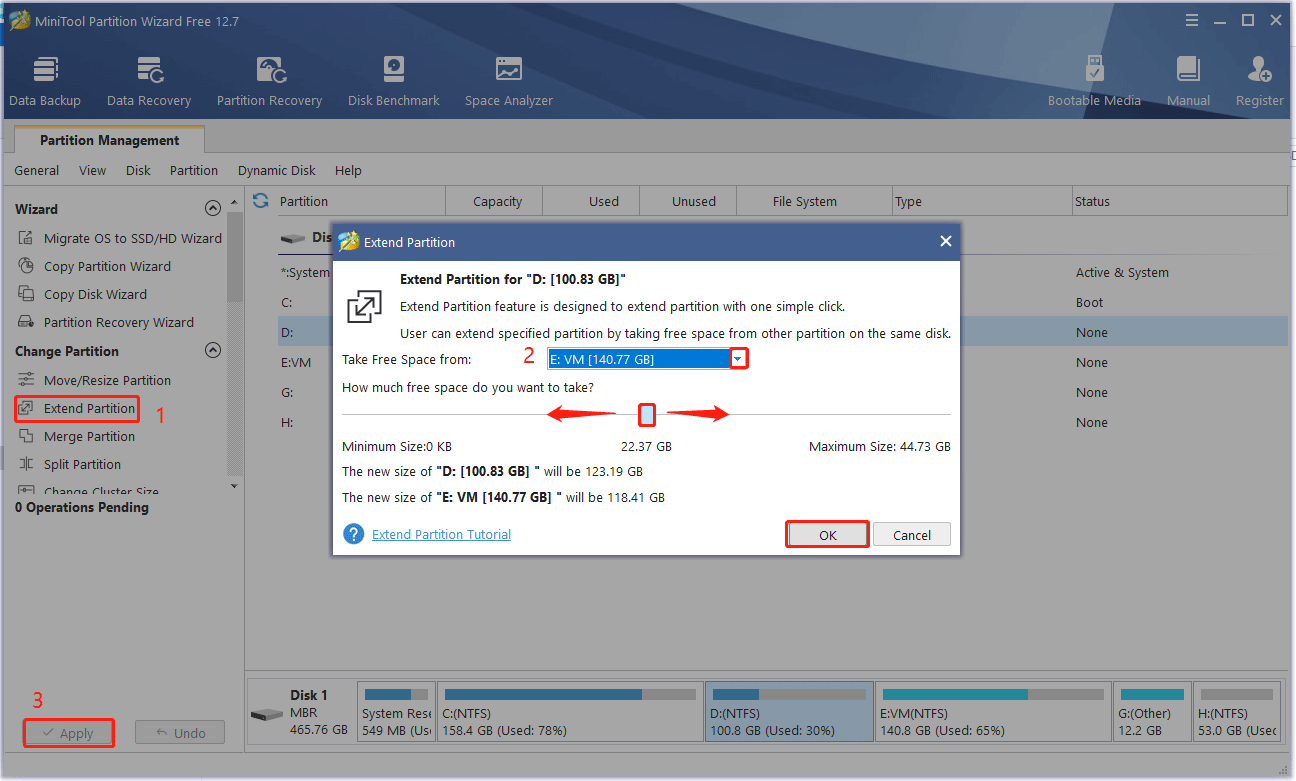Click Cancel in Extend Partition dialog
The height and width of the screenshot is (781, 1296).
click(912, 535)
